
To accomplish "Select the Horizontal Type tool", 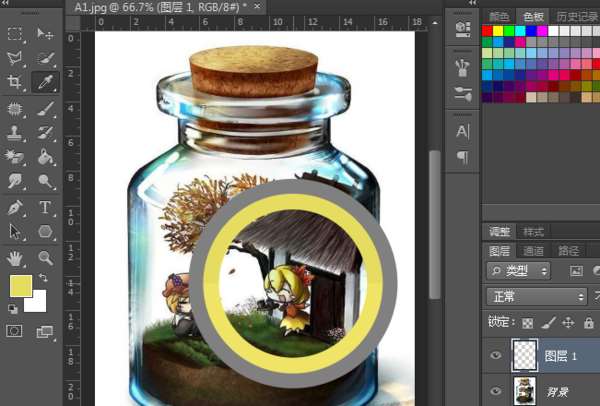I will click(x=45, y=208).
